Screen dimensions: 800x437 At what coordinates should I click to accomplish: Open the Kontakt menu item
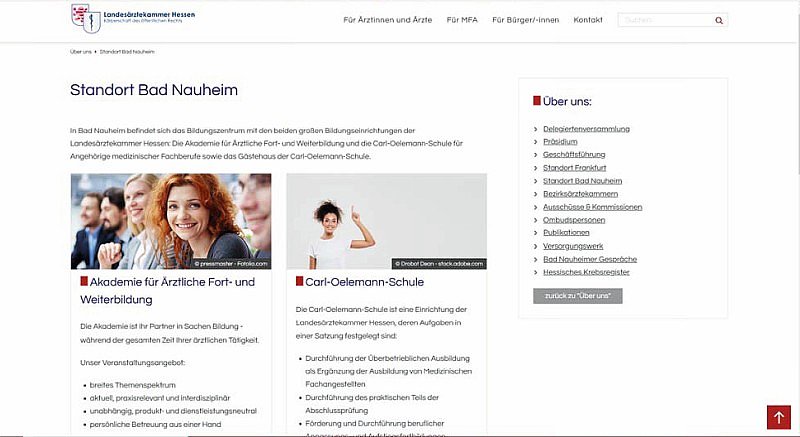pyautogui.click(x=588, y=20)
